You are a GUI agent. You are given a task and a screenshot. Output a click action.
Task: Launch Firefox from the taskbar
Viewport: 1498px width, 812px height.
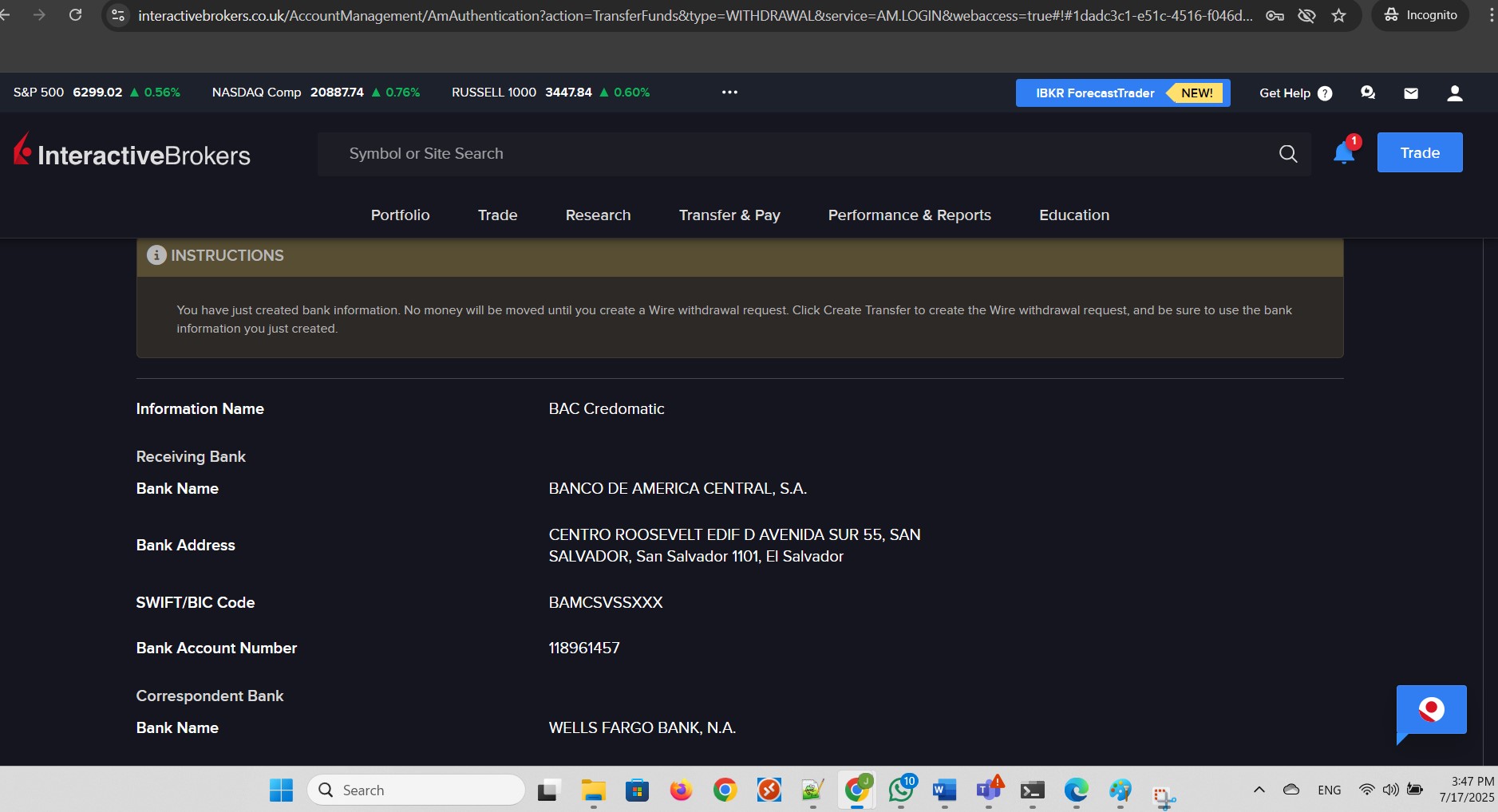681,790
